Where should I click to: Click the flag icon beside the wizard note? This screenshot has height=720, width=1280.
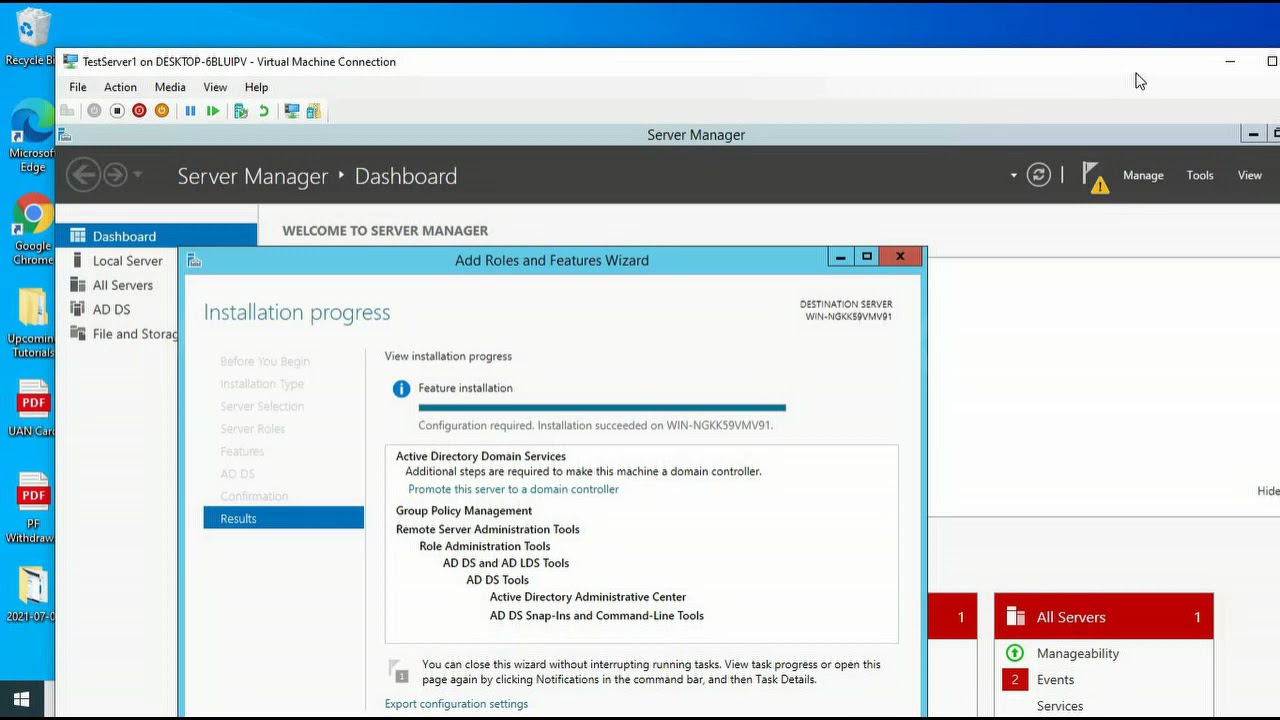[x=398, y=670]
